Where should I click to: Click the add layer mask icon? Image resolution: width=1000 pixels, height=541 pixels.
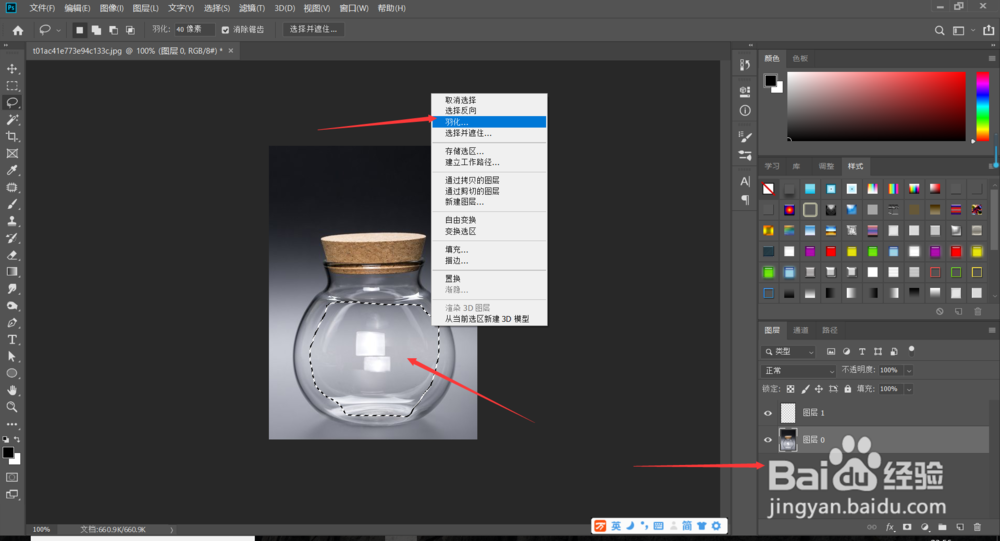[907, 527]
